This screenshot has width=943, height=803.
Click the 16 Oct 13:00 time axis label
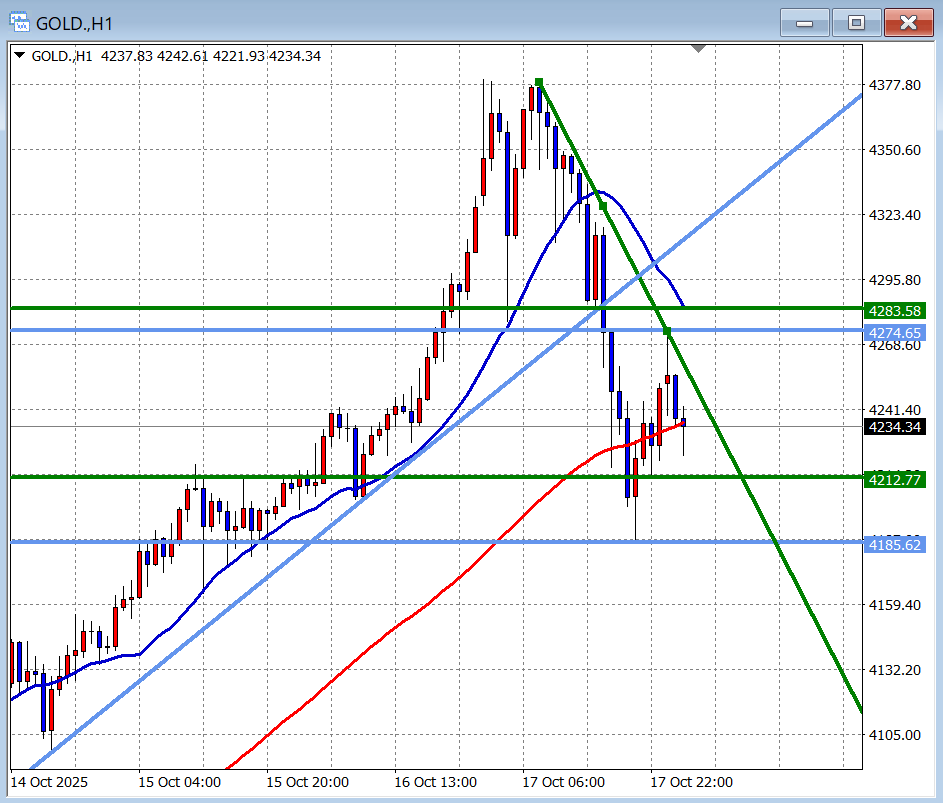click(x=435, y=781)
